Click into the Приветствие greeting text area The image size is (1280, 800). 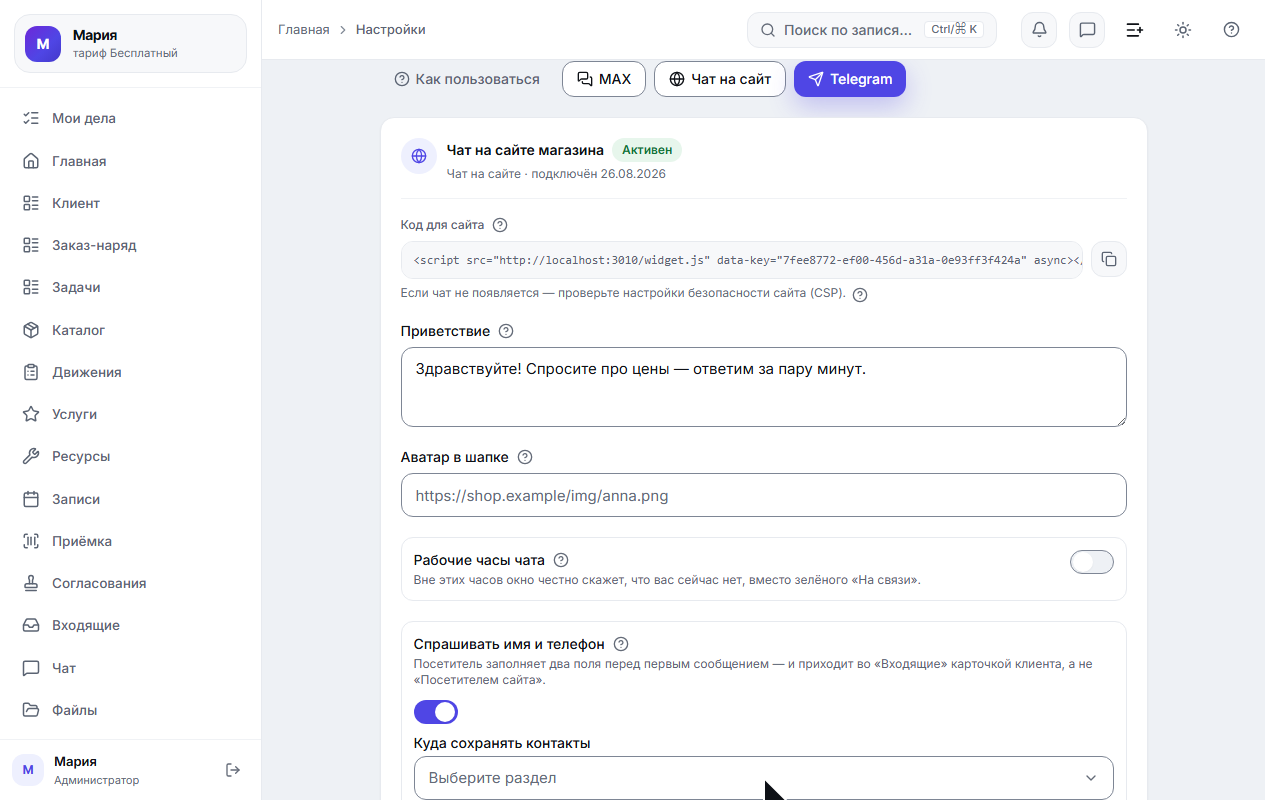[764, 387]
